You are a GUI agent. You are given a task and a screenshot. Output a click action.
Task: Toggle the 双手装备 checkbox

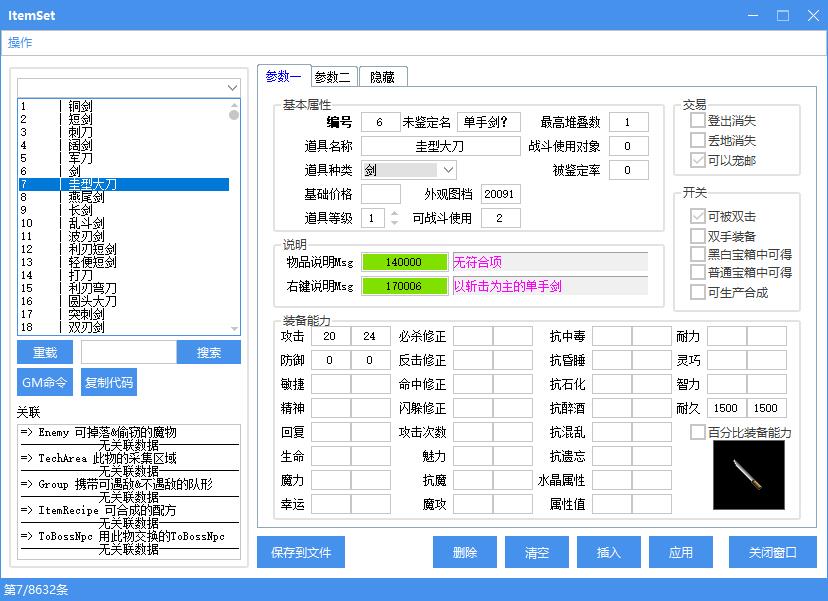(698, 236)
